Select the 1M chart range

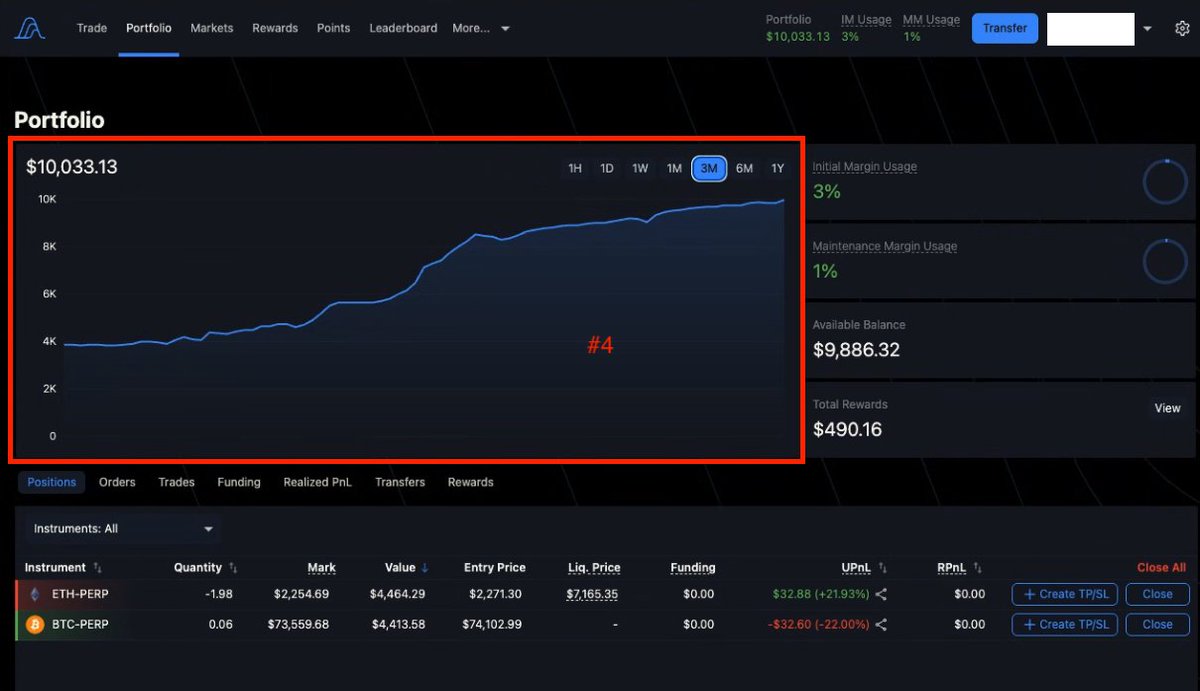point(674,168)
